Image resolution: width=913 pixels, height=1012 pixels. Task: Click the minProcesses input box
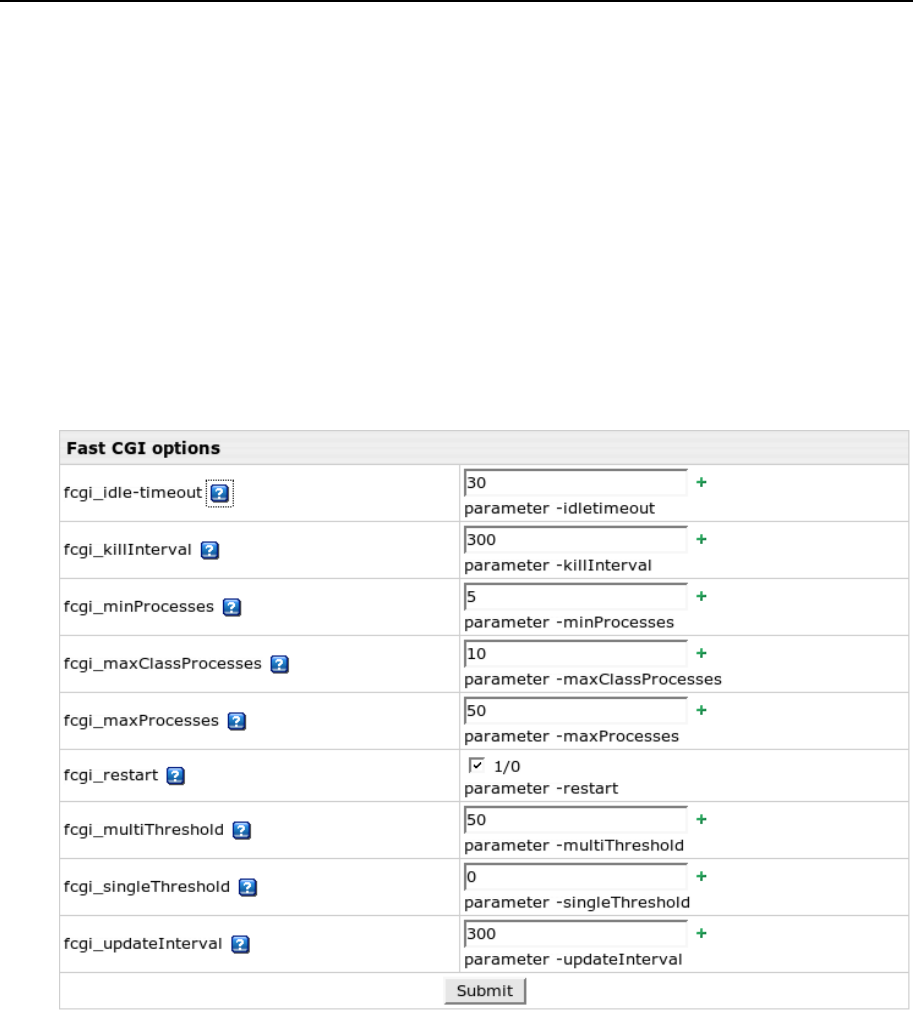pyautogui.click(x=575, y=596)
